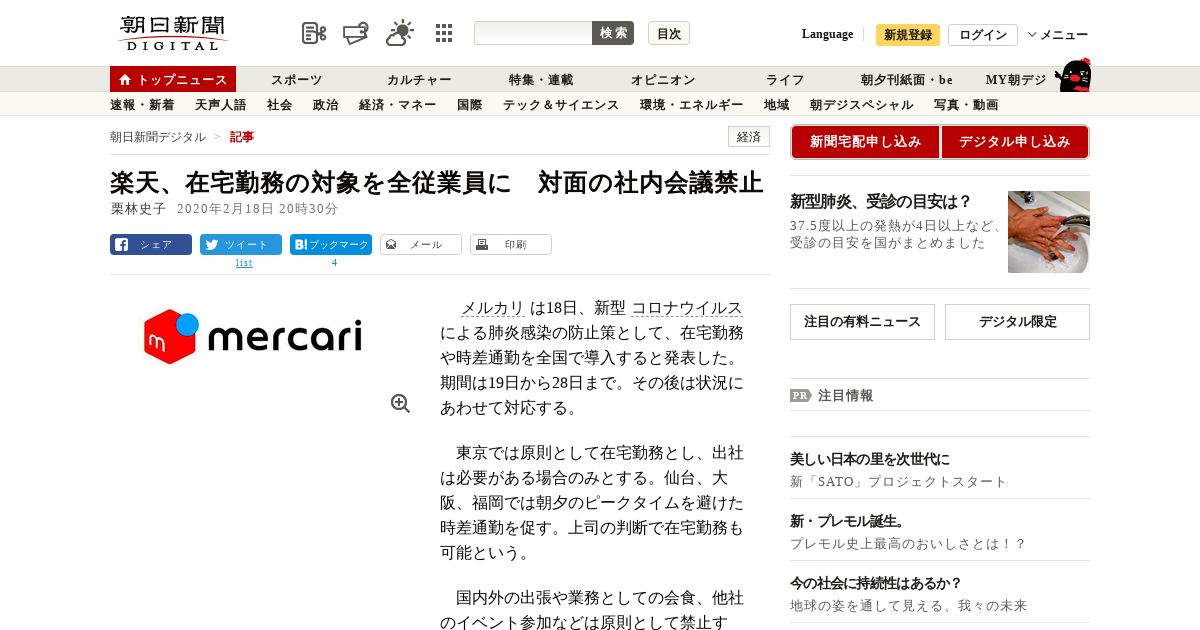Expand the メニュー dropdown
Screen dimensions: 1200x630
[x=1058, y=35]
